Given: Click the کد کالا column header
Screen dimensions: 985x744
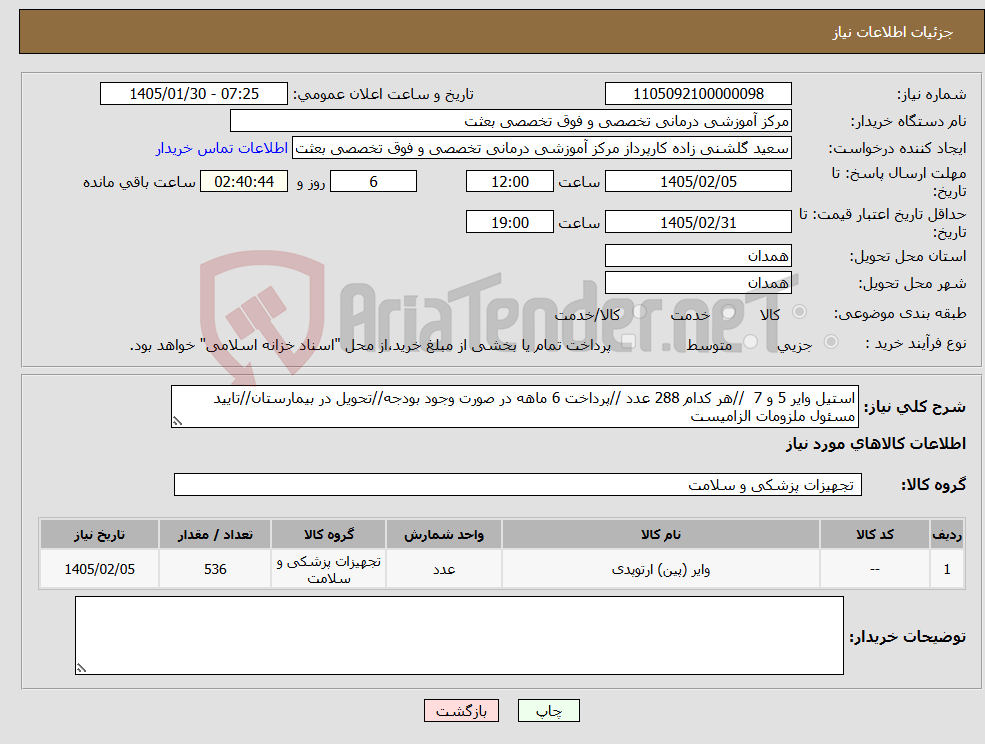Looking at the screenshot, I should pyautogui.click(x=874, y=534).
